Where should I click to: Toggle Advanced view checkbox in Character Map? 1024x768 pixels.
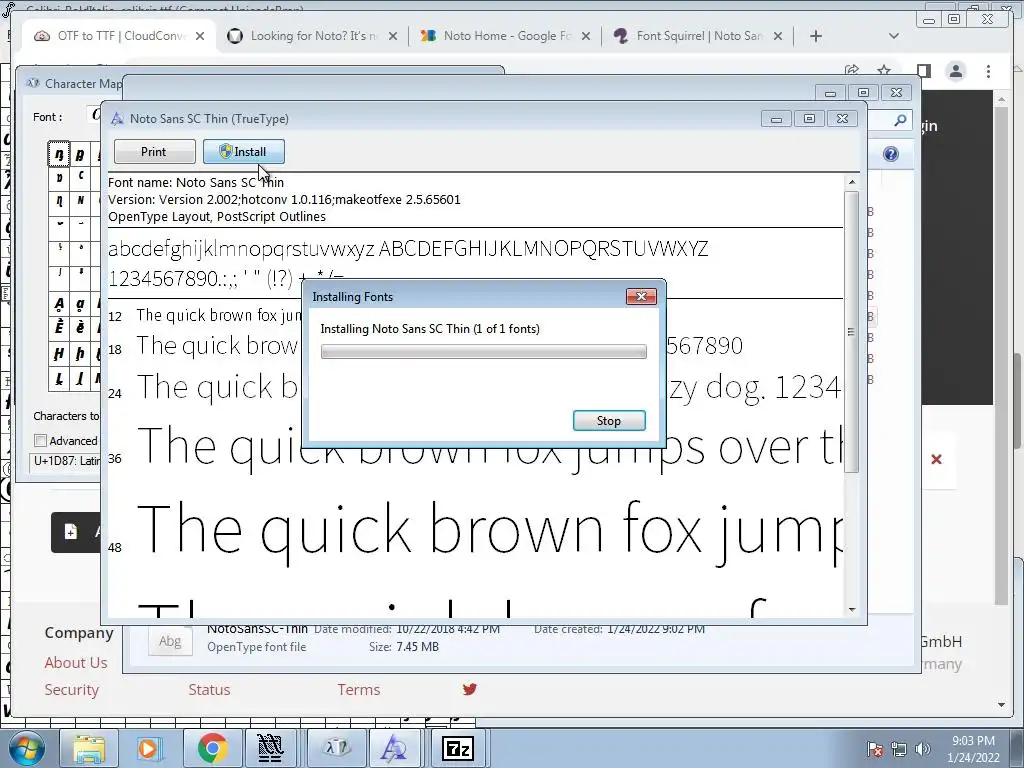pos(40,441)
